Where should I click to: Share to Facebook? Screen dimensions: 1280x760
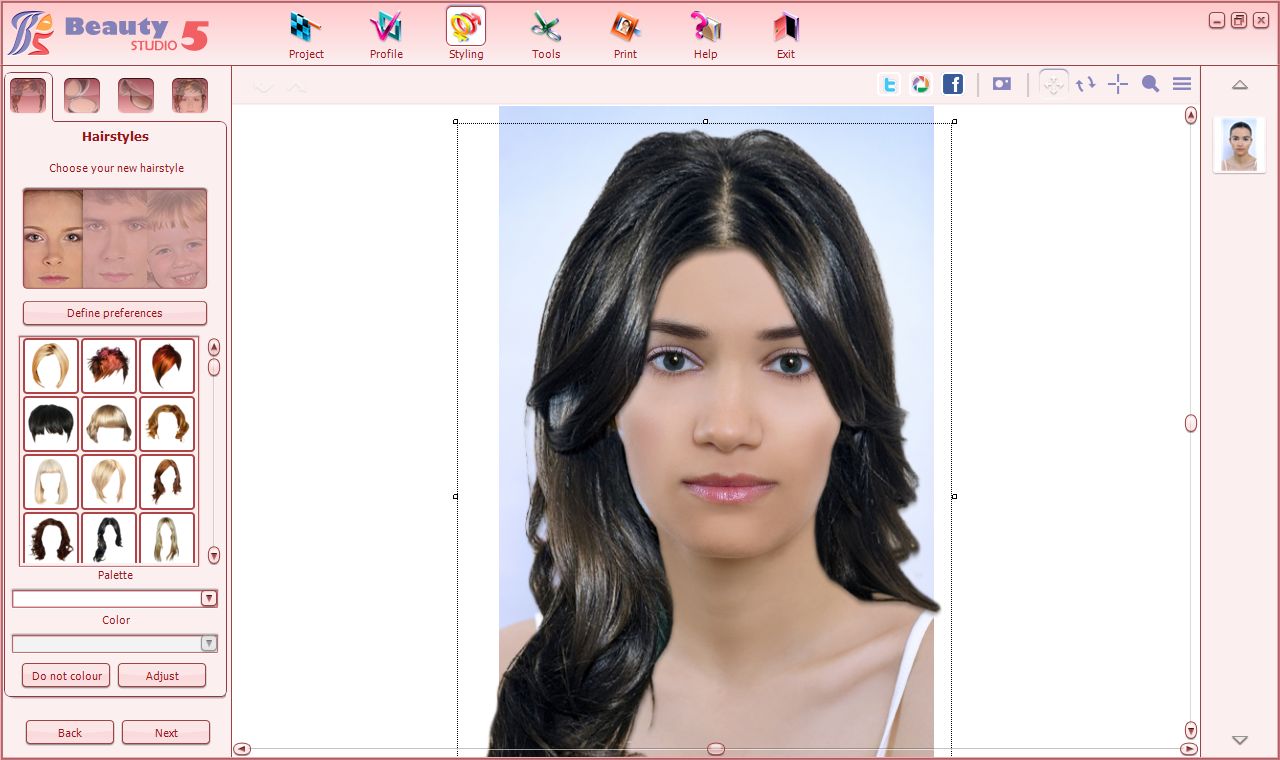(x=953, y=84)
